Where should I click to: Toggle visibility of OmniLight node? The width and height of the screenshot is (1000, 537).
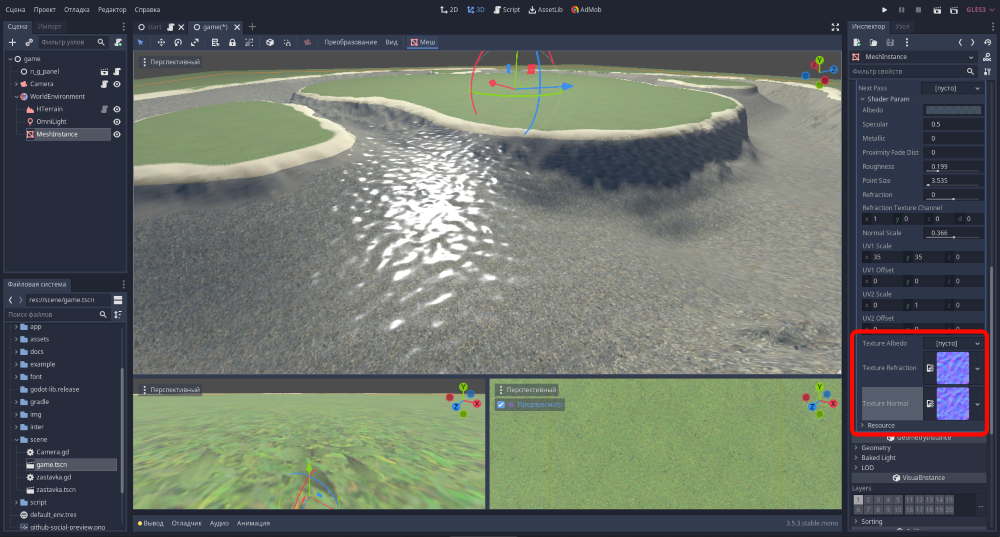(x=117, y=121)
